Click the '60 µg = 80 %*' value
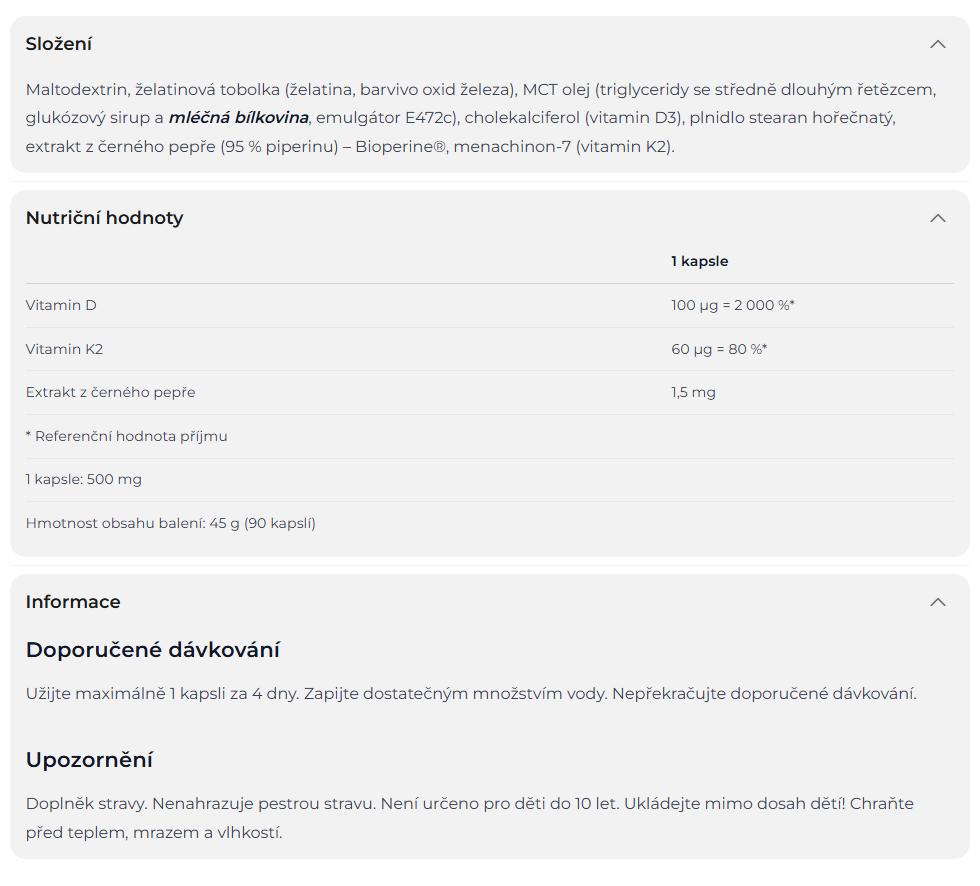 [718, 349]
